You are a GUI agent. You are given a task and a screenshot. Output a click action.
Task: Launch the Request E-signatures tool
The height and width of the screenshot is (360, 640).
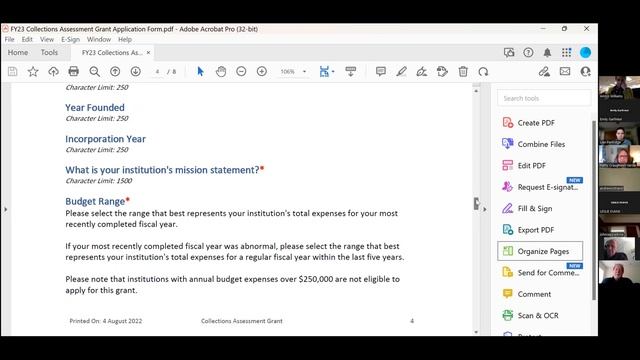(540, 187)
